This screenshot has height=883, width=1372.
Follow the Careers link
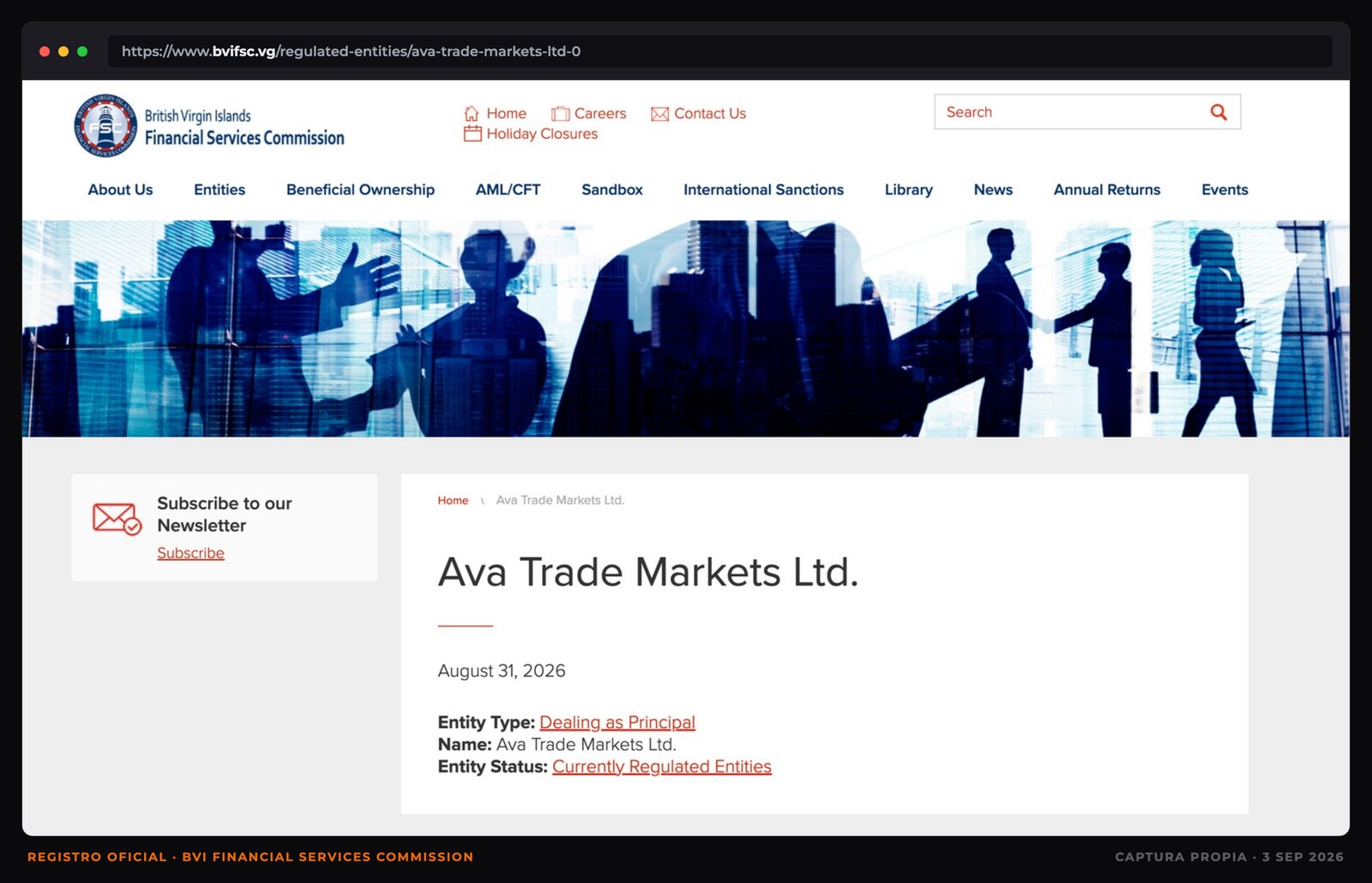600,113
